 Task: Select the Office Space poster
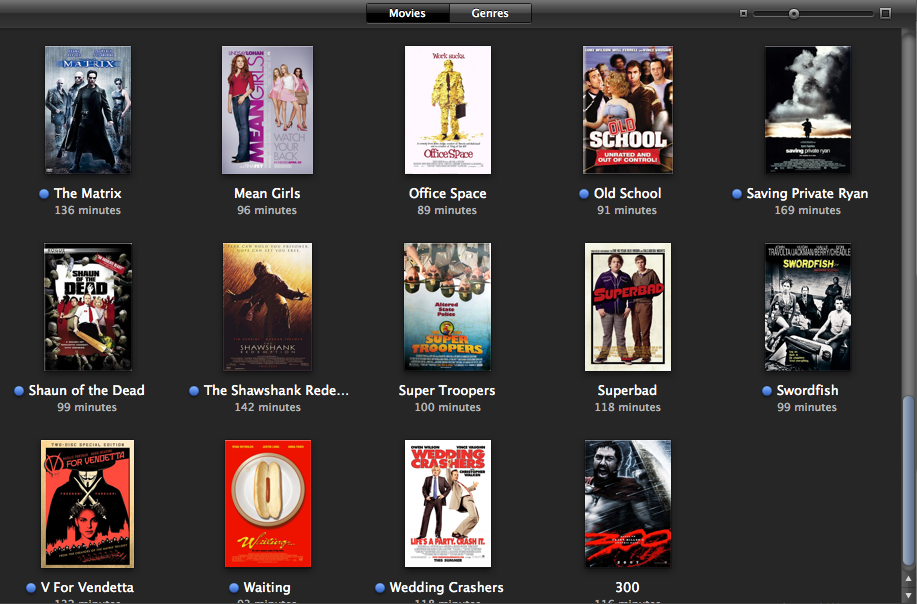tap(448, 110)
